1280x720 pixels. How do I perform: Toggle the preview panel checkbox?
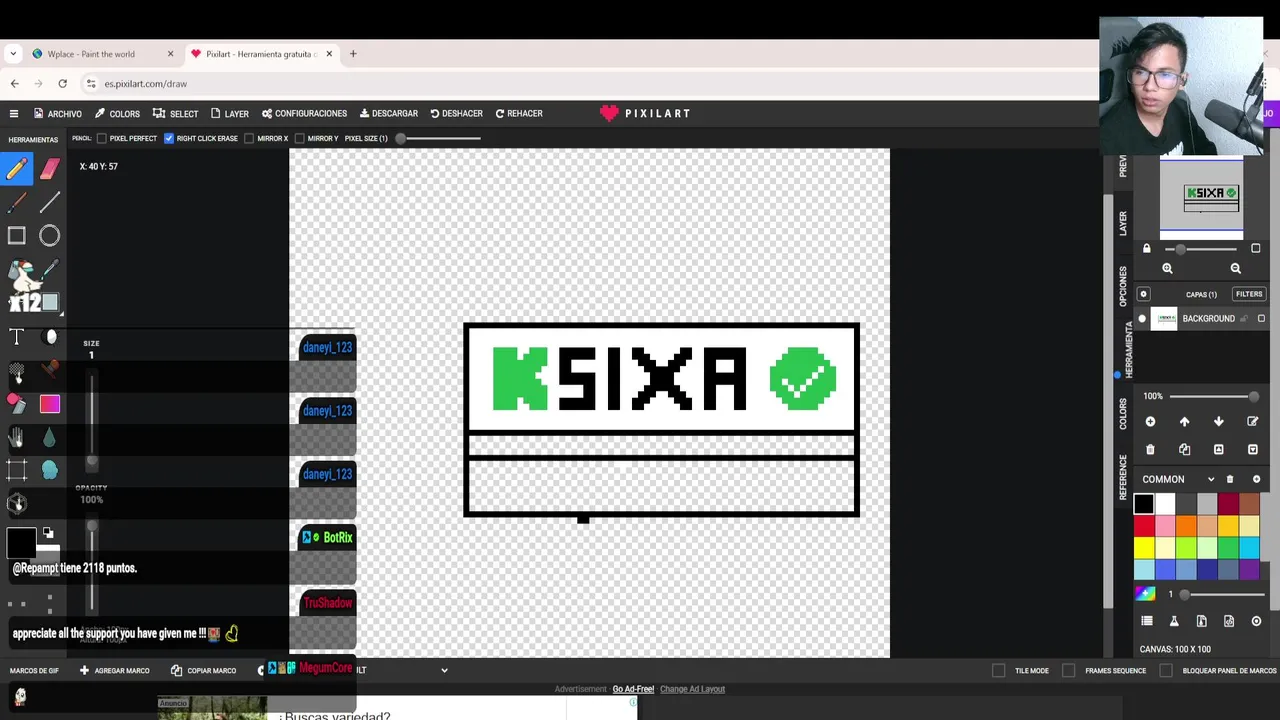[1256, 248]
